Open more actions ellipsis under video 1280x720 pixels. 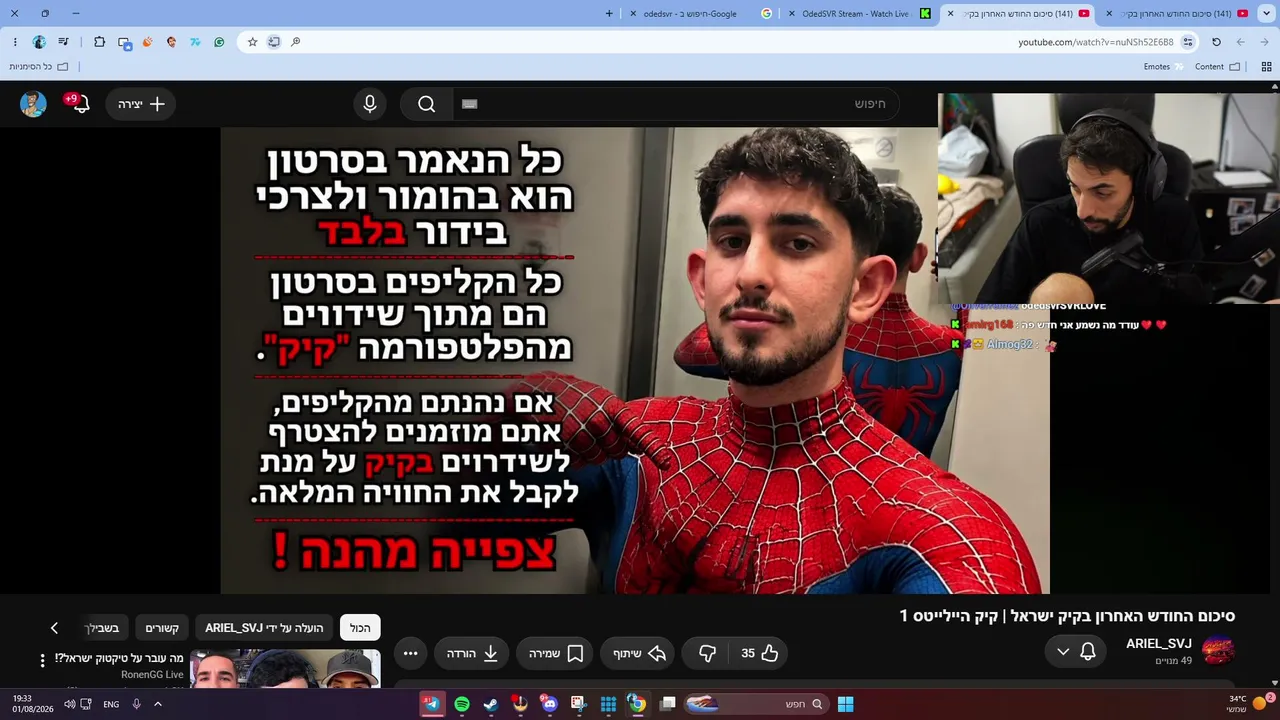(x=411, y=653)
